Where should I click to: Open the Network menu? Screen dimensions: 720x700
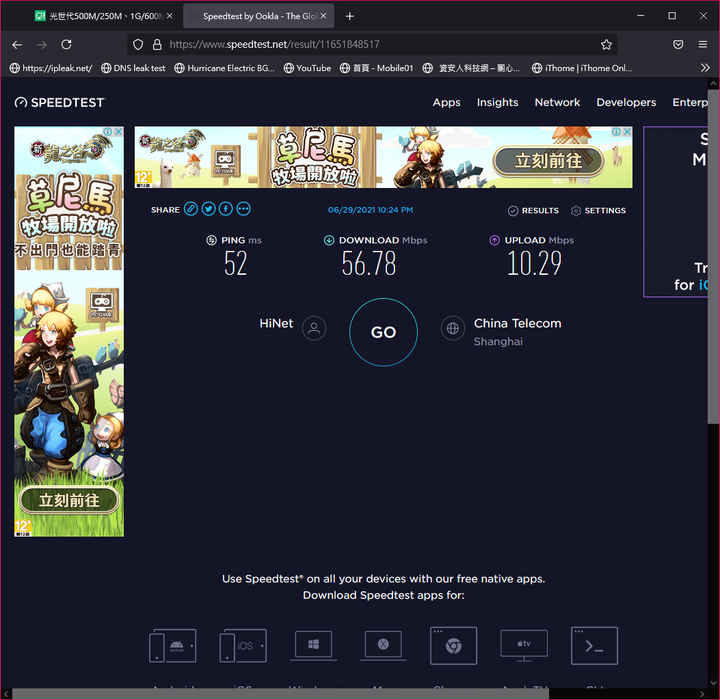click(x=557, y=102)
